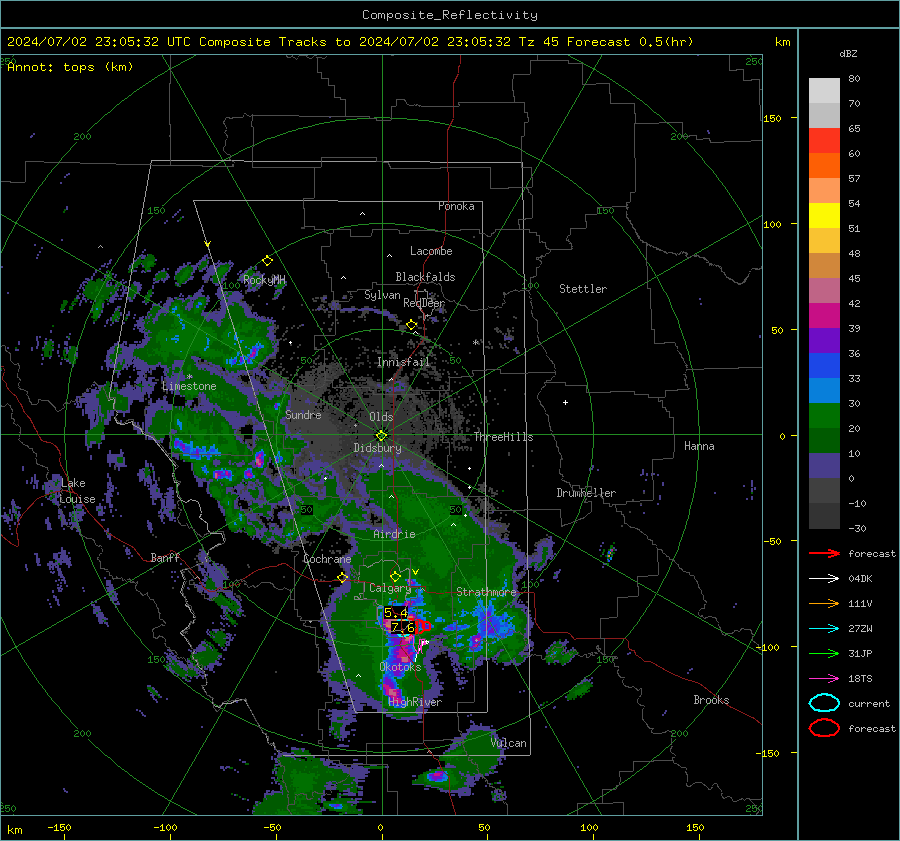Click the Cochrane city label
Screen dimensions: 900x841
[x=327, y=559]
